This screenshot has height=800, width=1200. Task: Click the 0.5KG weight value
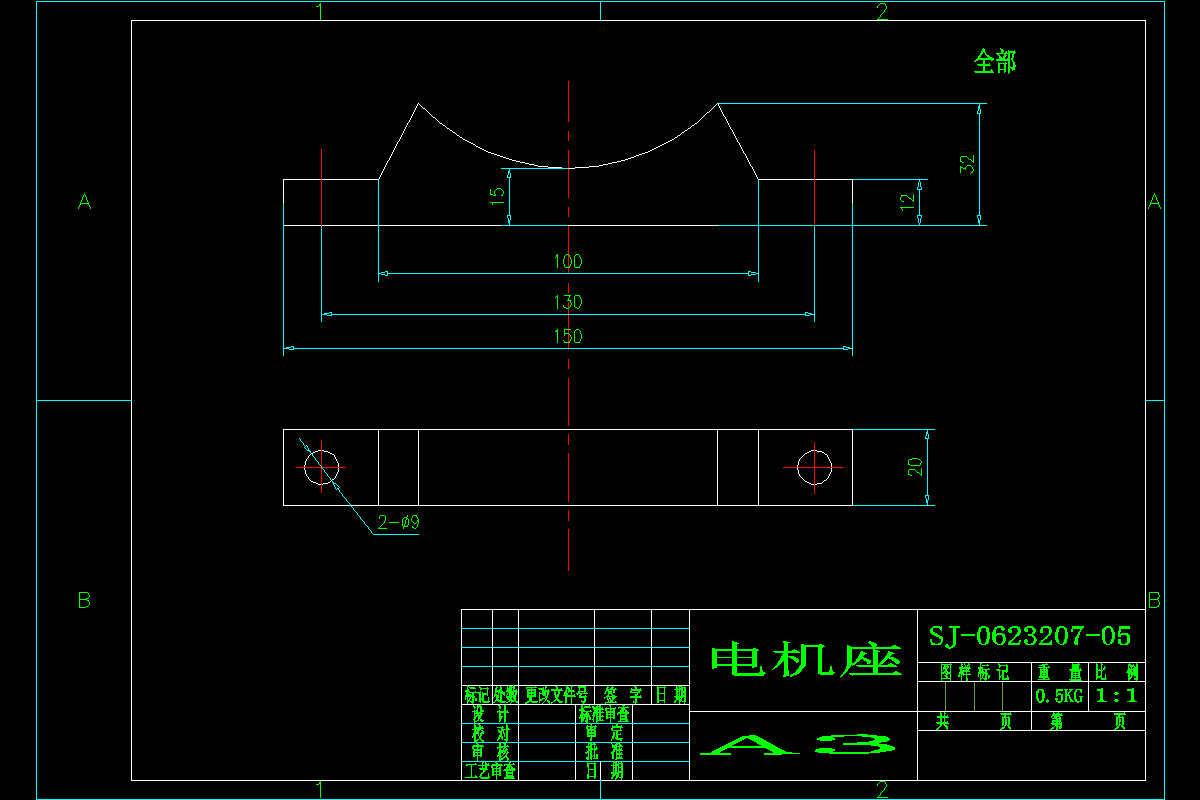pyautogui.click(x=1059, y=695)
